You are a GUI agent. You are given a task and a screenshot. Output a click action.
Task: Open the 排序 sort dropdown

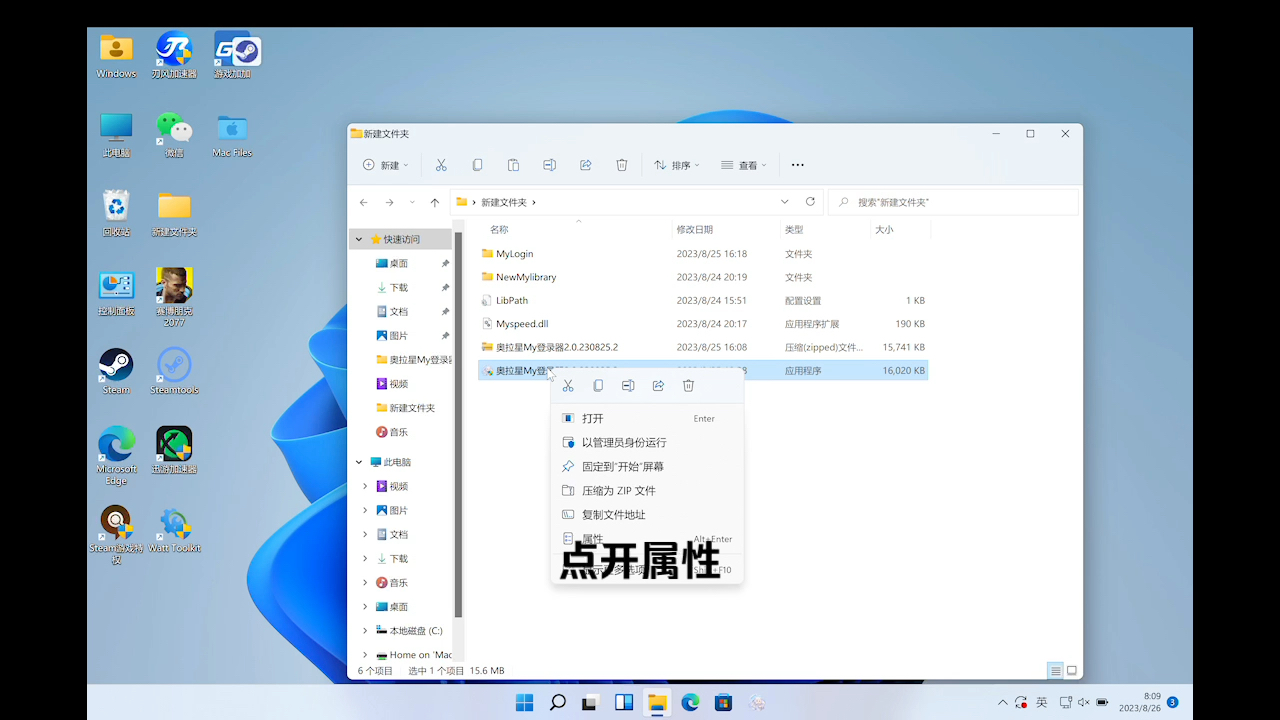tap(677, 165)
